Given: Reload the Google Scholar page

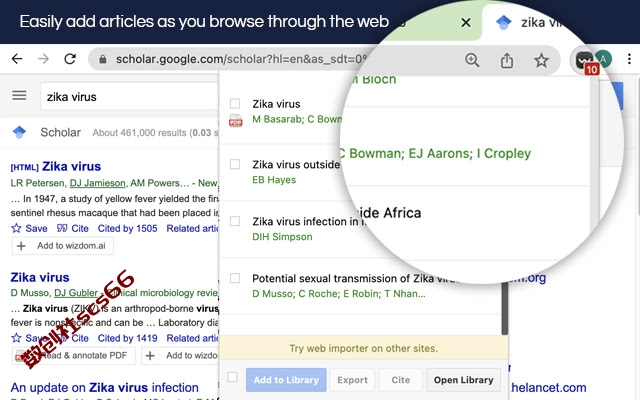Looking at the screenshot, I should (70, 59).
